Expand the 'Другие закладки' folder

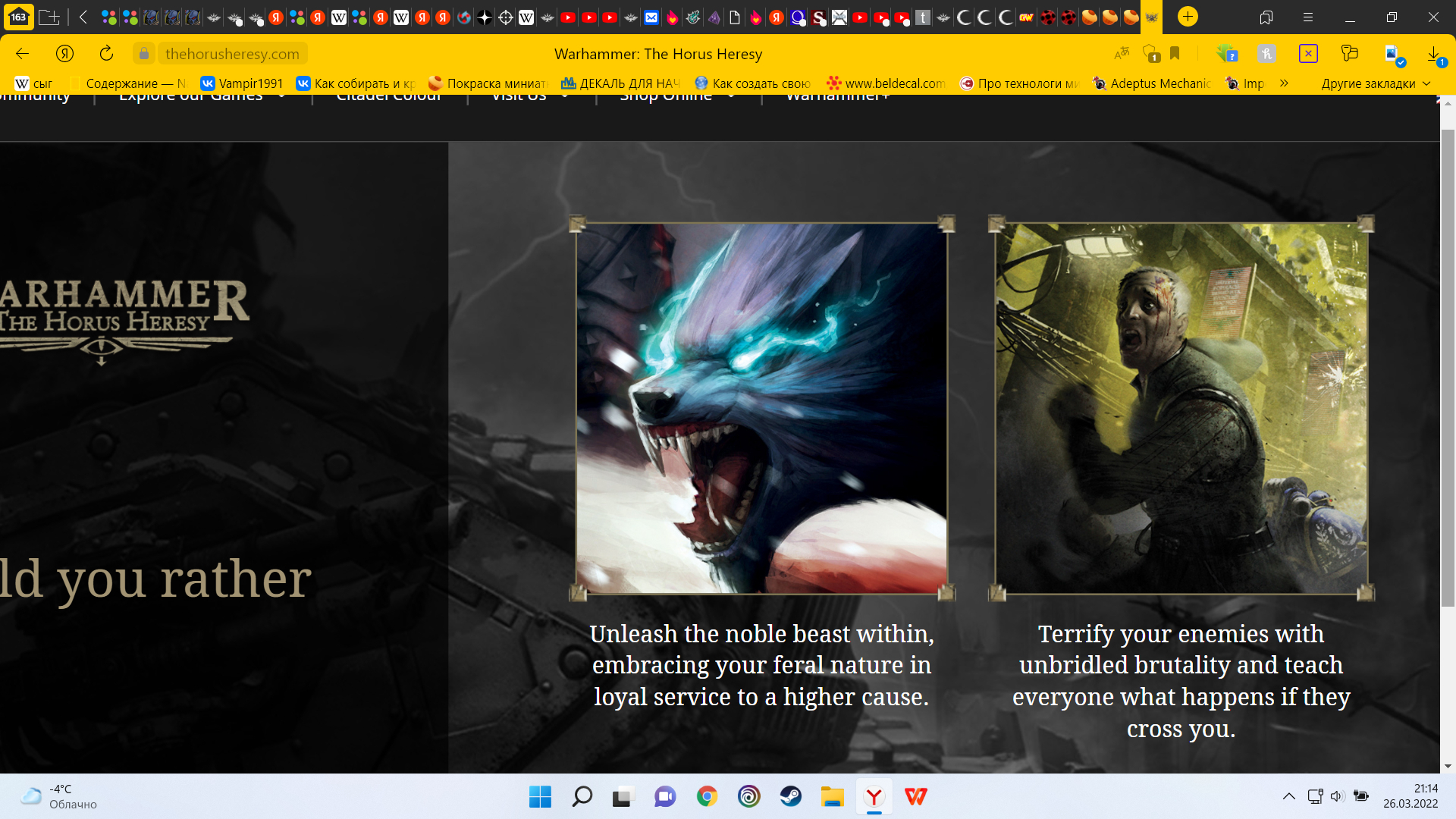(1375, 83)
